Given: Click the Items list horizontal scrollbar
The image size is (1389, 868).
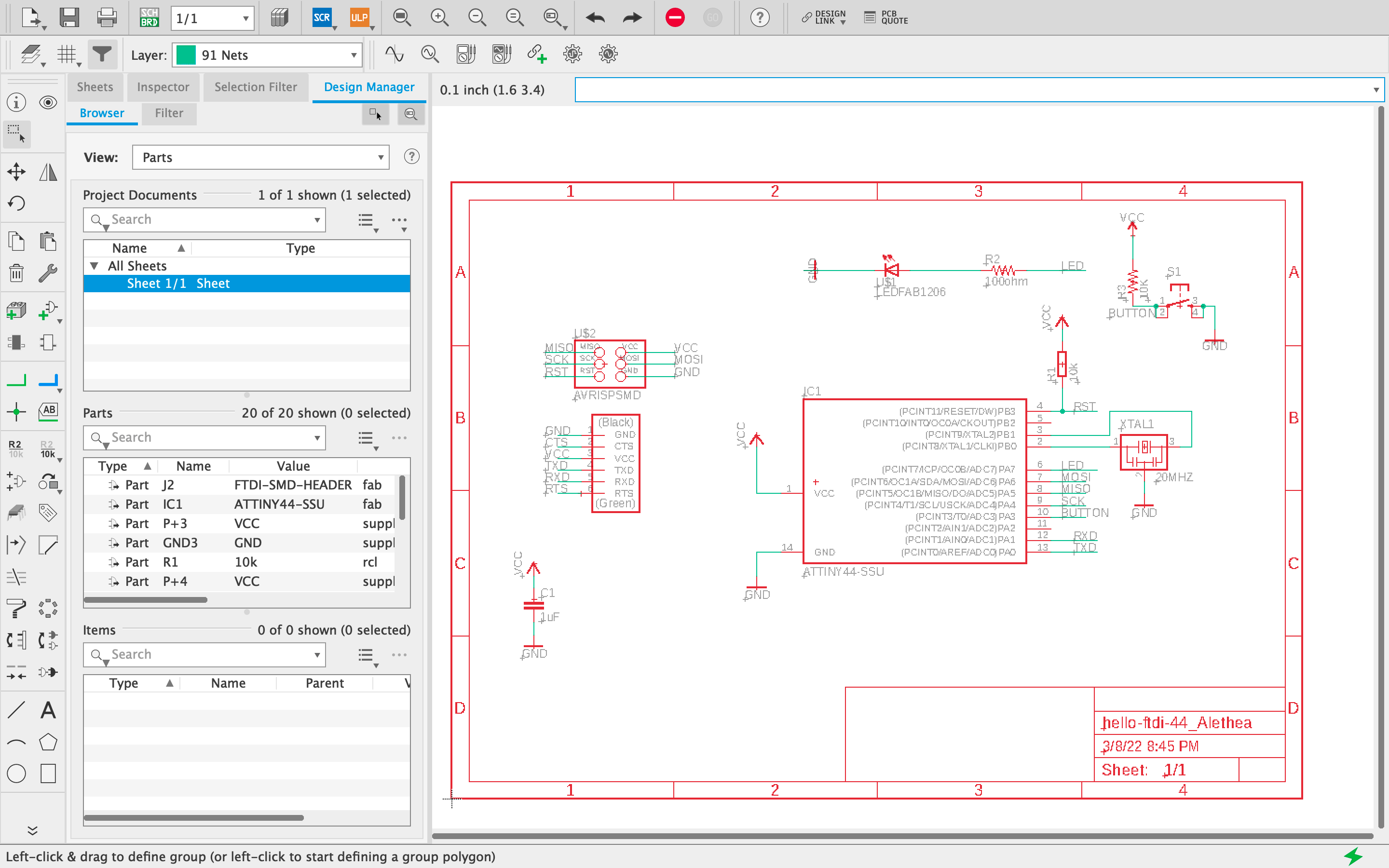Looking at the screenshot, I should pos(193,817).
